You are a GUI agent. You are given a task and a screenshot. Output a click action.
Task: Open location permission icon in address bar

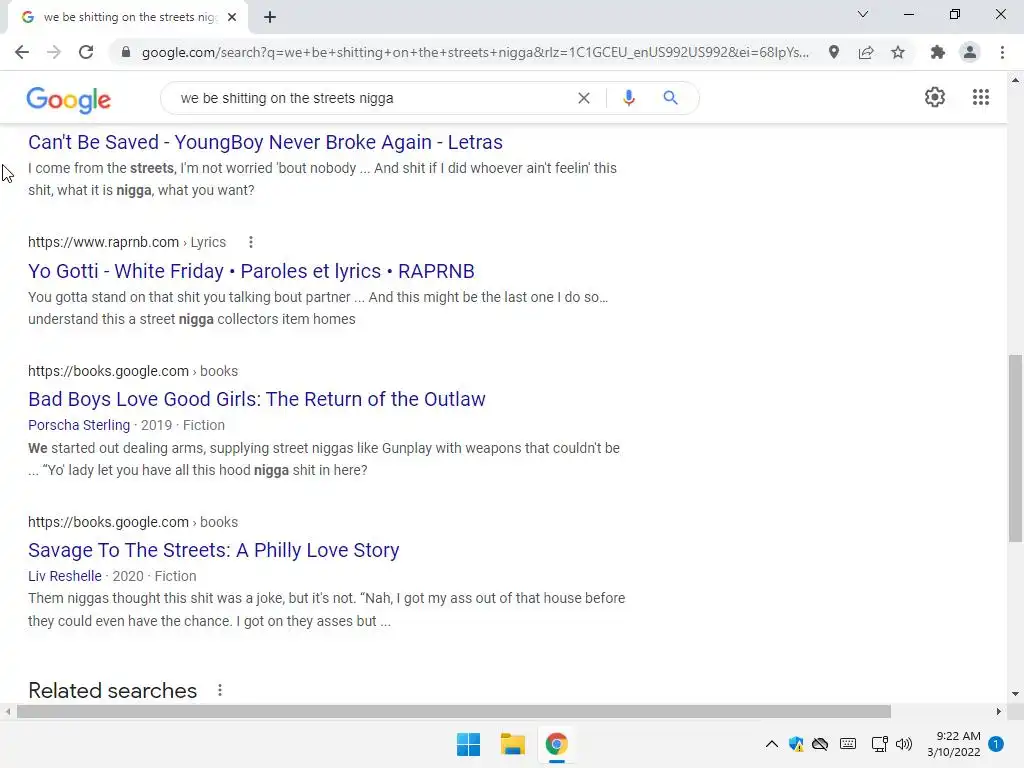point(834,52)
